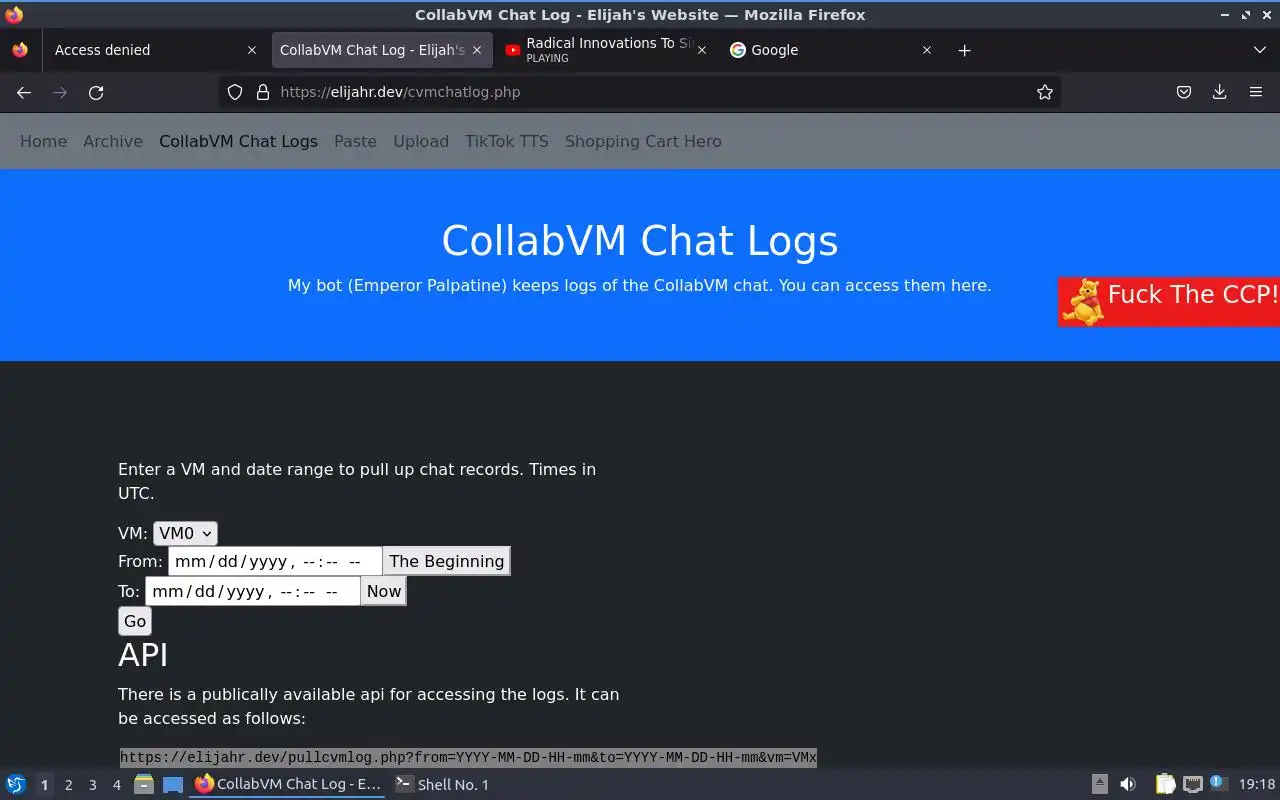The height and width of the screenshot is (800, 1280).
Task: Click the CollabVM Chat Logs page heading
Action: point(640,241)
